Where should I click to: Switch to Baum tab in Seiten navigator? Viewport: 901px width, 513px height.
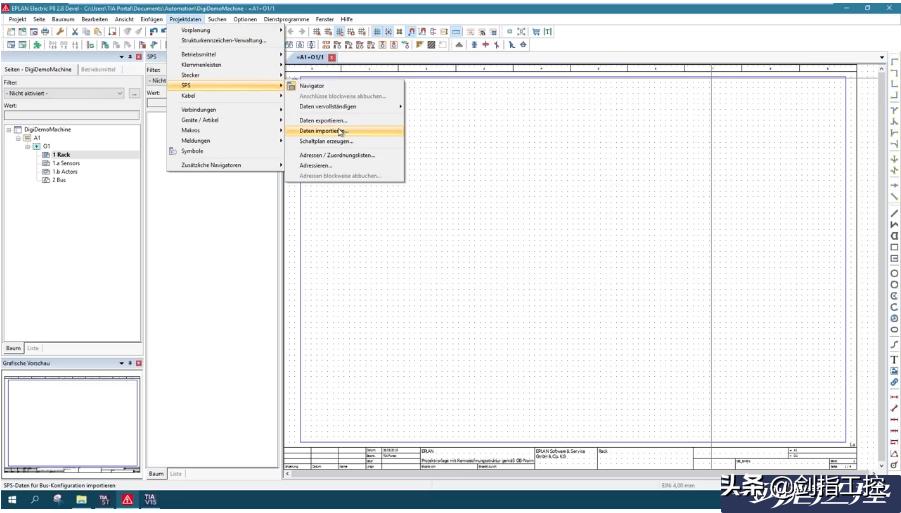(x=13, y=348)
